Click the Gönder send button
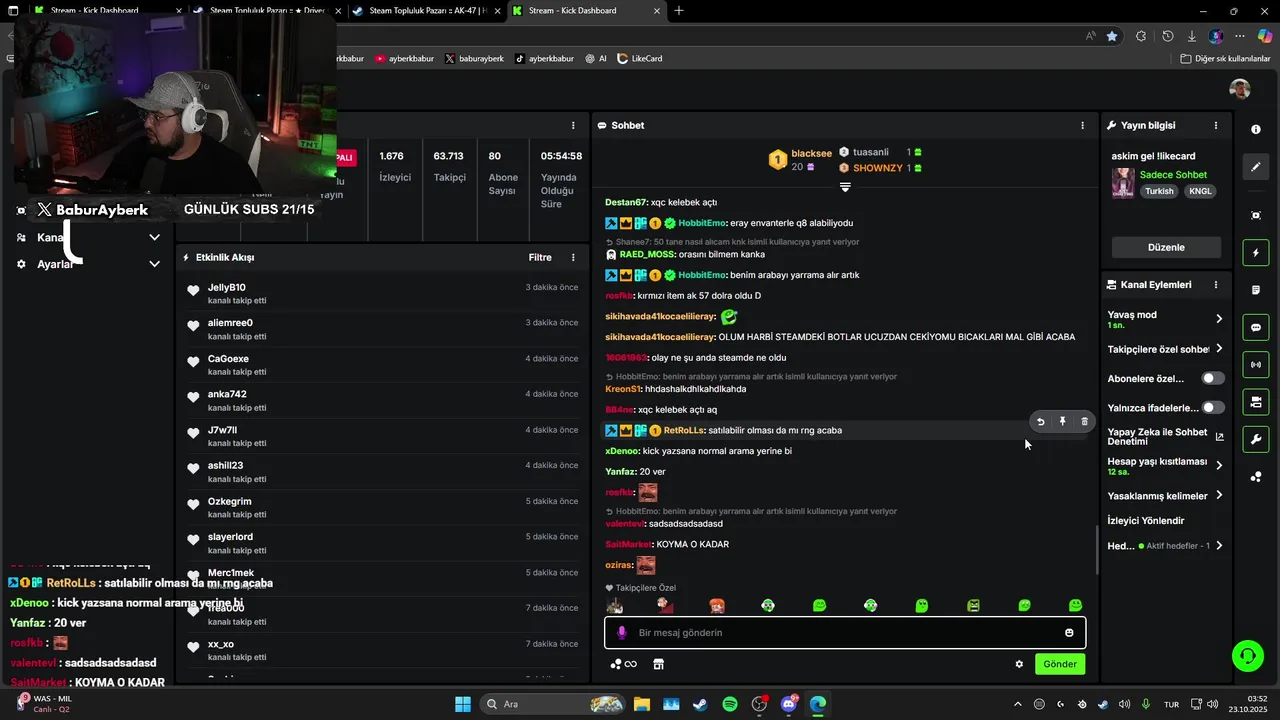 click(1060, 664)
